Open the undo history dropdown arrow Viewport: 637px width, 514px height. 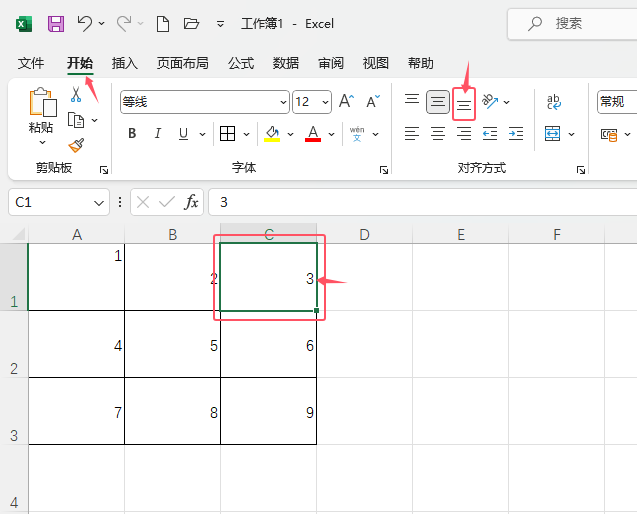102,24
